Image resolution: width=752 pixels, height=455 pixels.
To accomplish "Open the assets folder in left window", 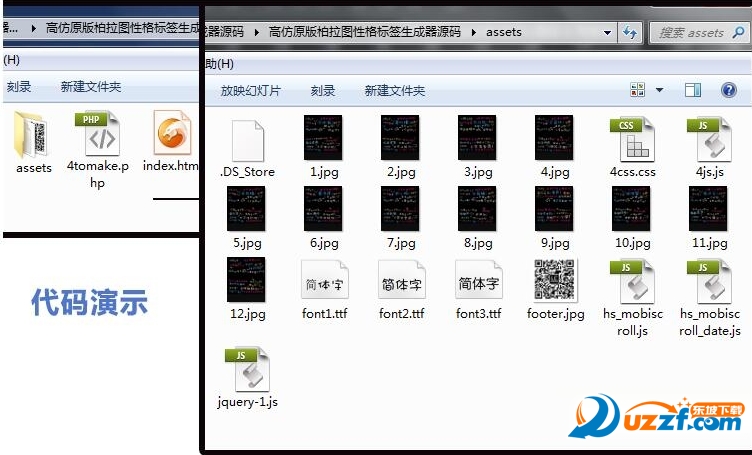I will point(34,136).
